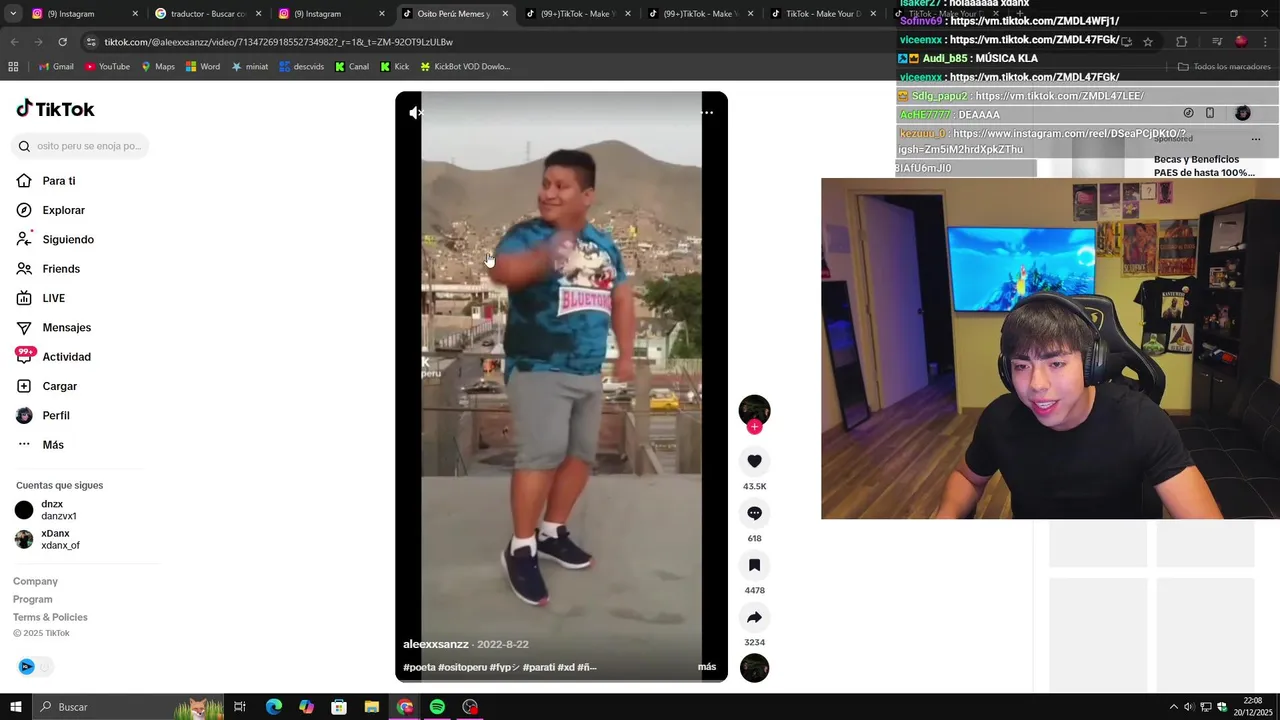Expand video caption with más

(x=707, y=667)
